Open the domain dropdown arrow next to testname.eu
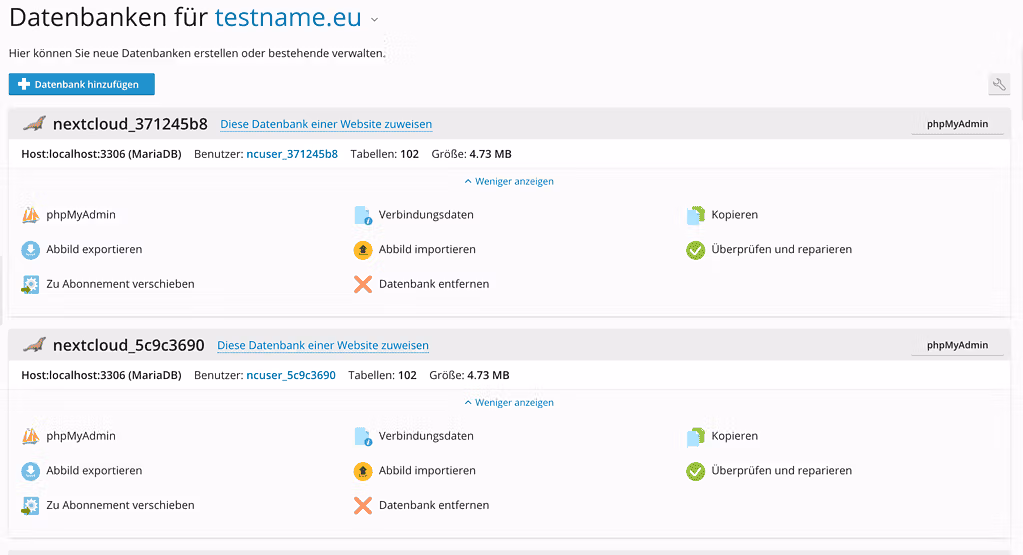Image resolution: width=1023 pixels, height=555 pixels. (x=374, y=20)
